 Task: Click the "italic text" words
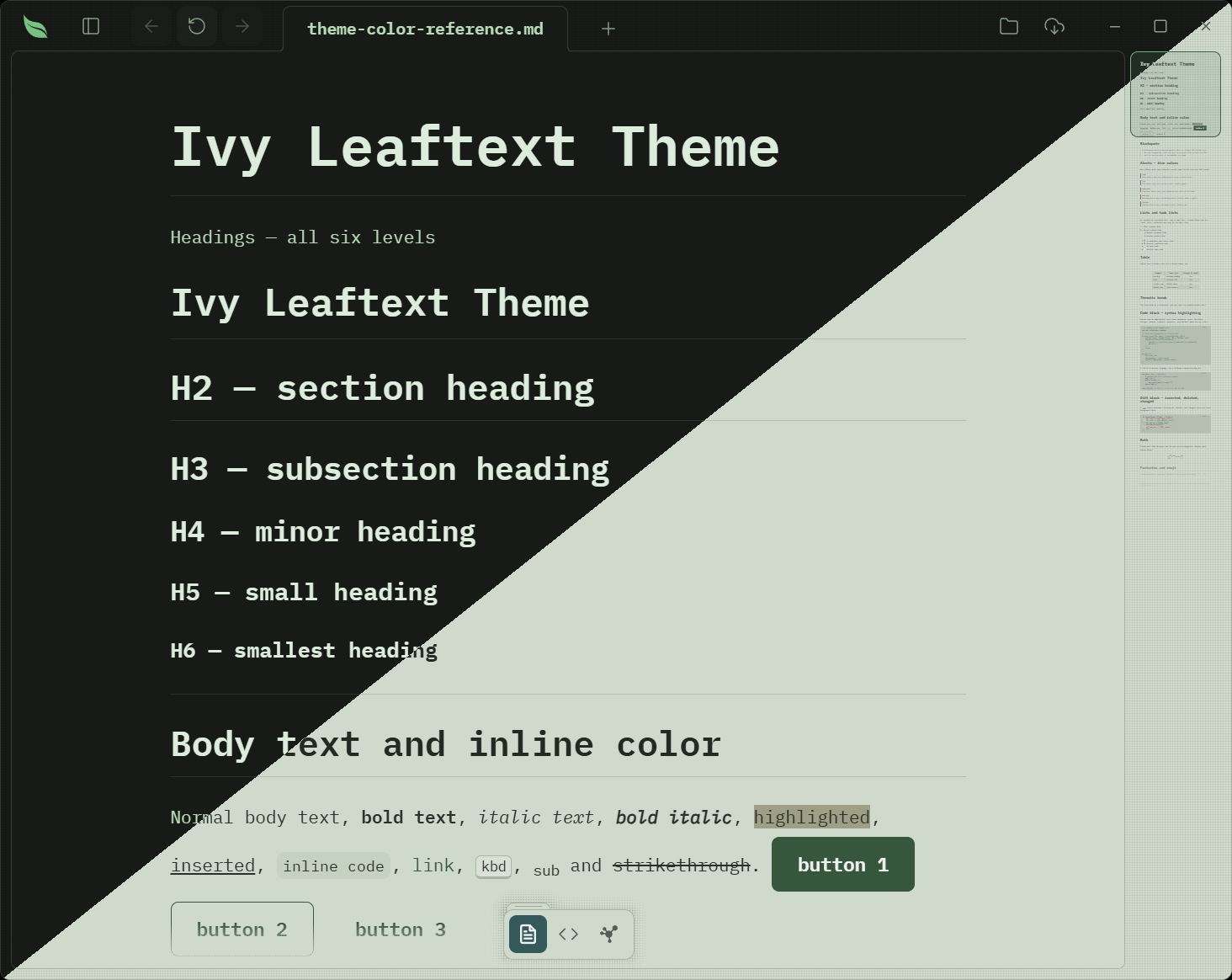pyautogui.click(x=536, y=817)
